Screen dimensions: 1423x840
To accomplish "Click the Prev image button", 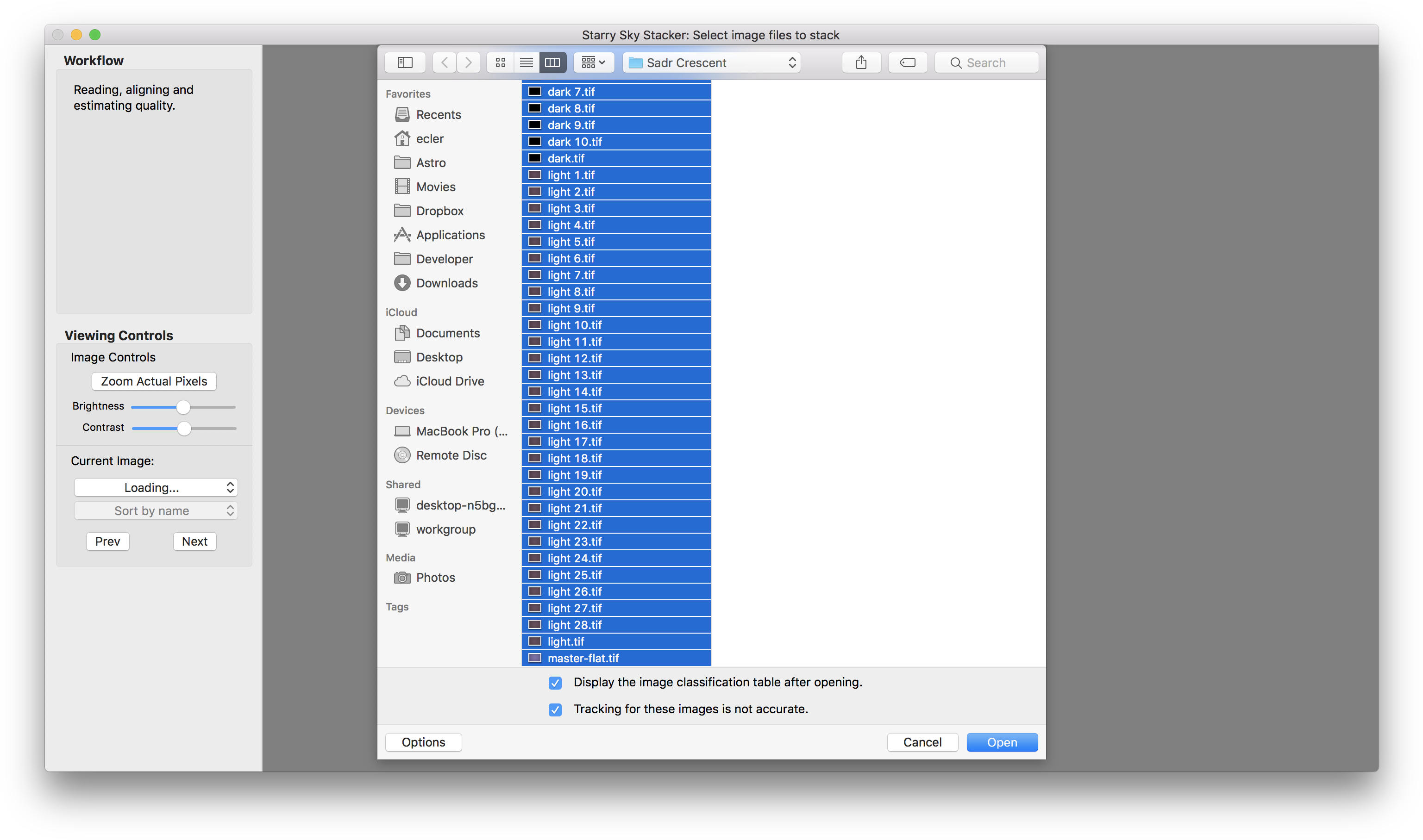I will [x=107, y=541].
